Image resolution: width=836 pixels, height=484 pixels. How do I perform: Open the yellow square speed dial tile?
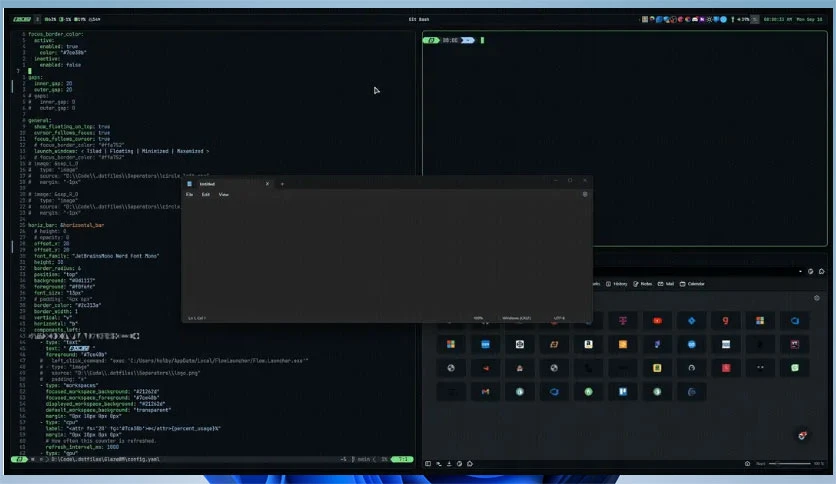point(657,368)
